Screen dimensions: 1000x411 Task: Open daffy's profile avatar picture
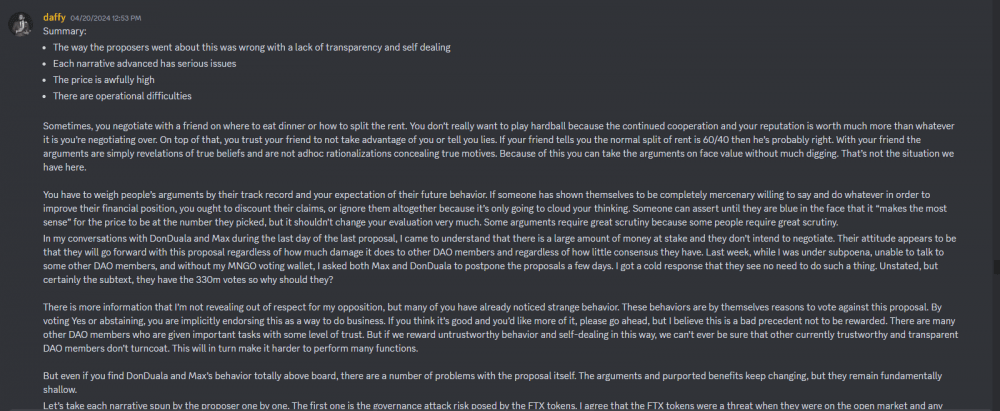(x=20, y=24)
